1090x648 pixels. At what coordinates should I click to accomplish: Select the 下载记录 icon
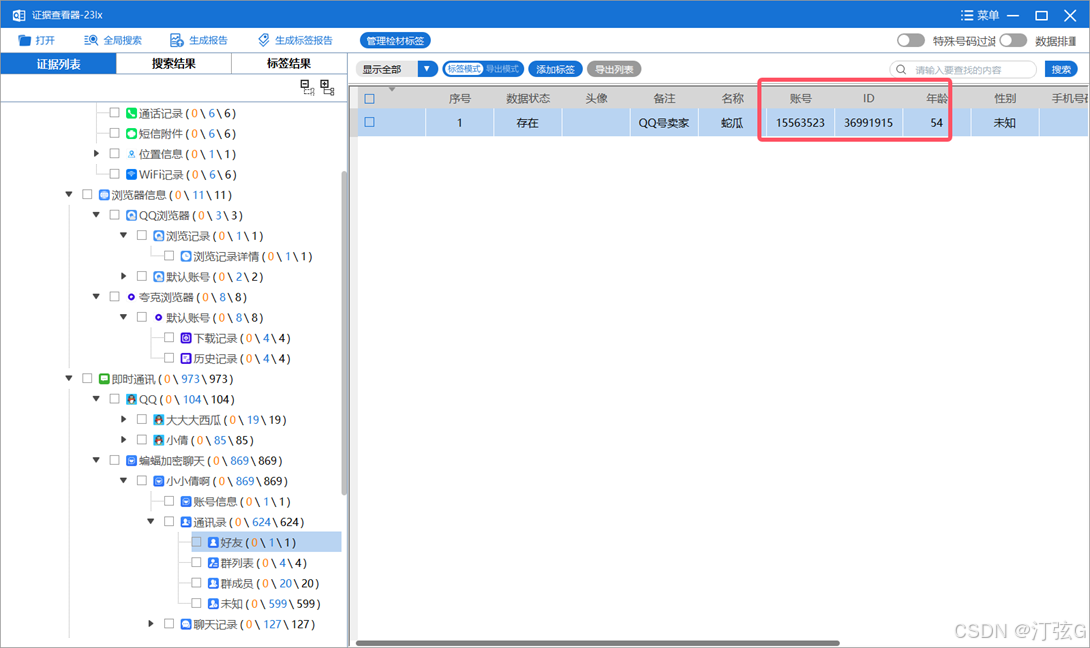186,338
